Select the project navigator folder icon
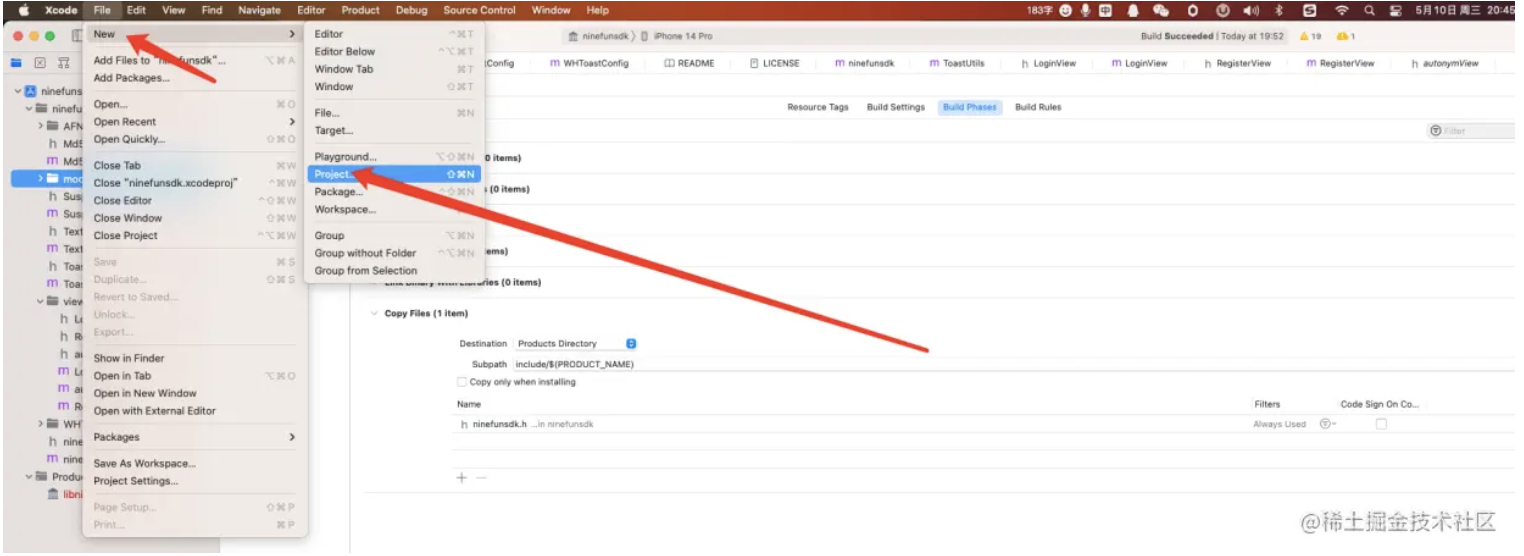Viewport: 1524px width, 556px height. tap(15, 62)
